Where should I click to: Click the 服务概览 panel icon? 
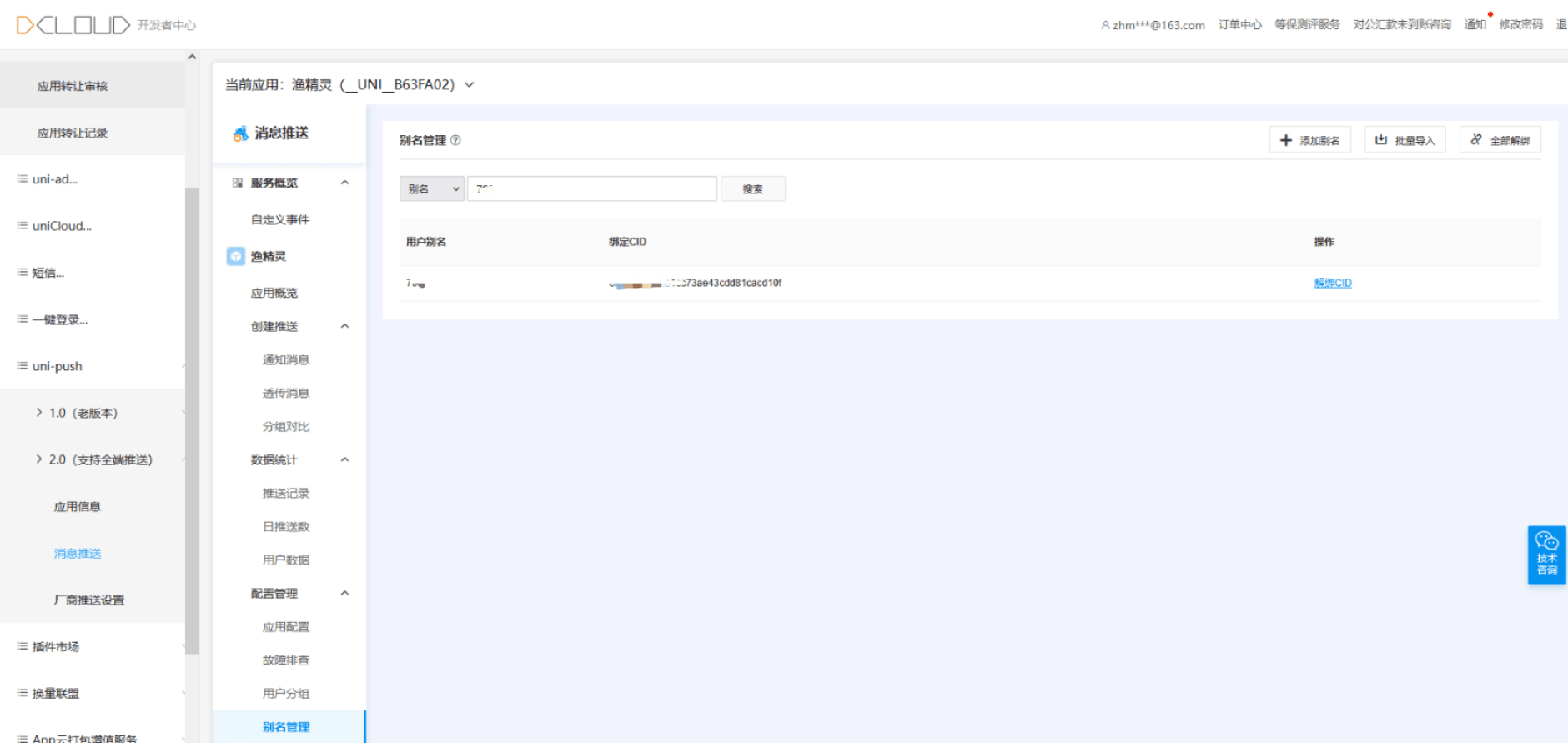238,183
